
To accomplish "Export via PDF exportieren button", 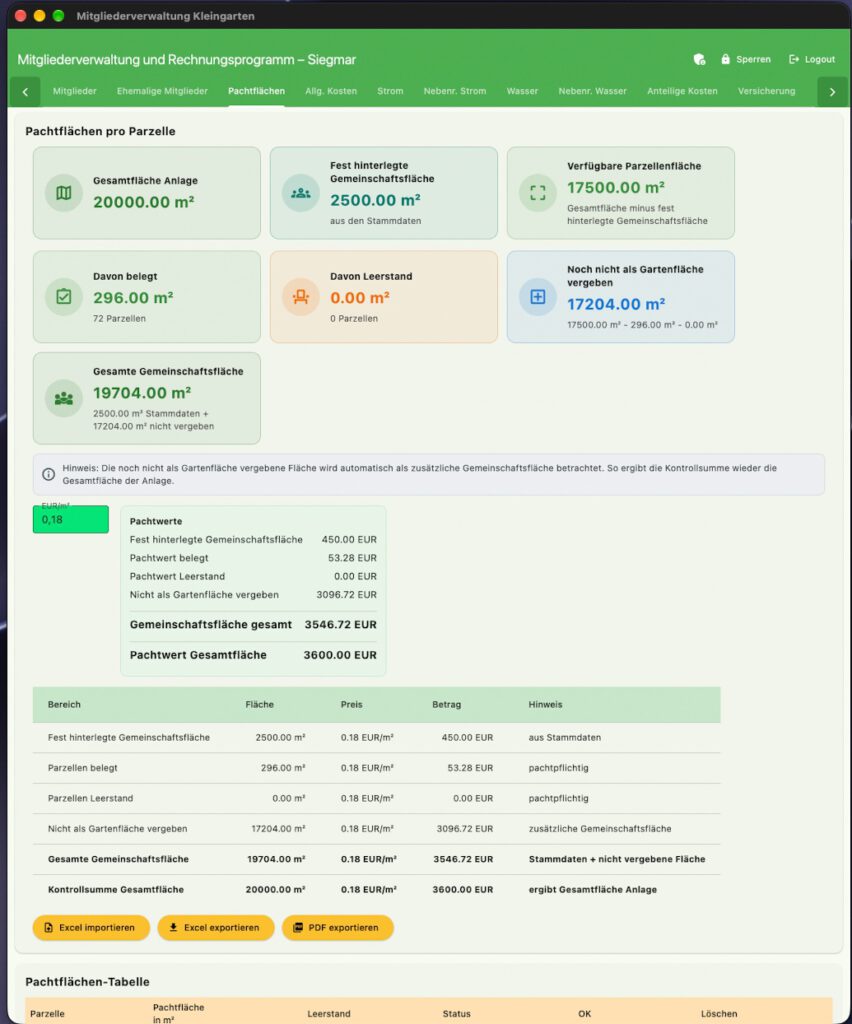I will pos(338,927).
